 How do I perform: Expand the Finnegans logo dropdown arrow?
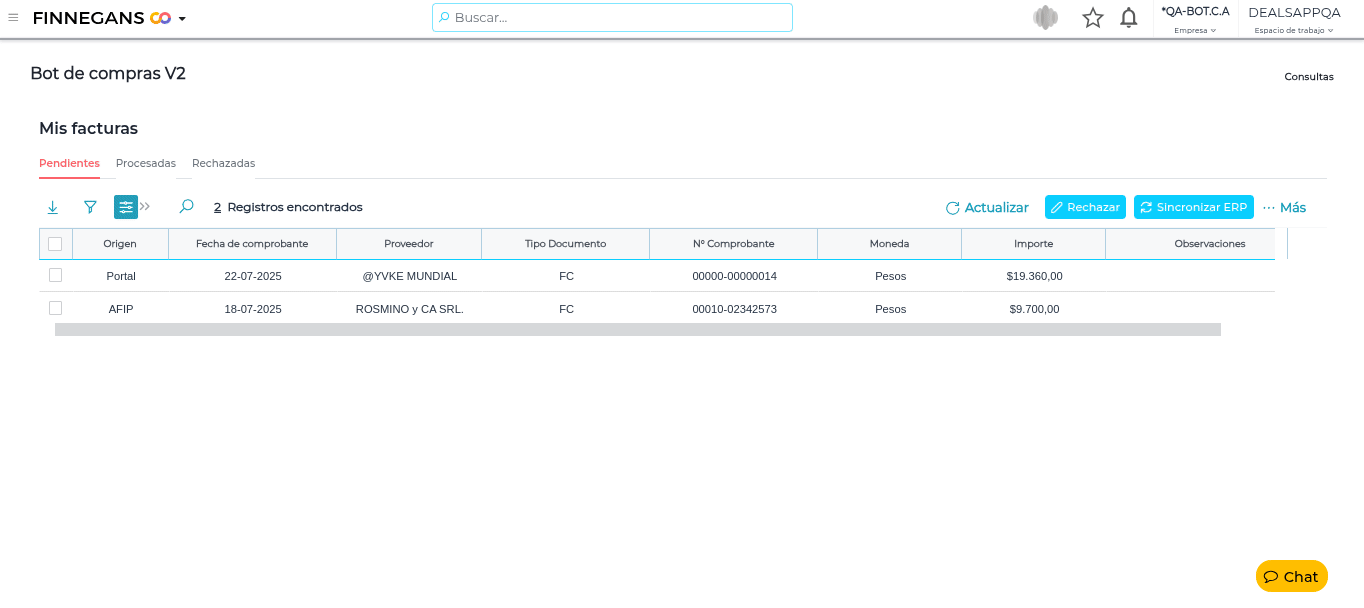point(182,18)
